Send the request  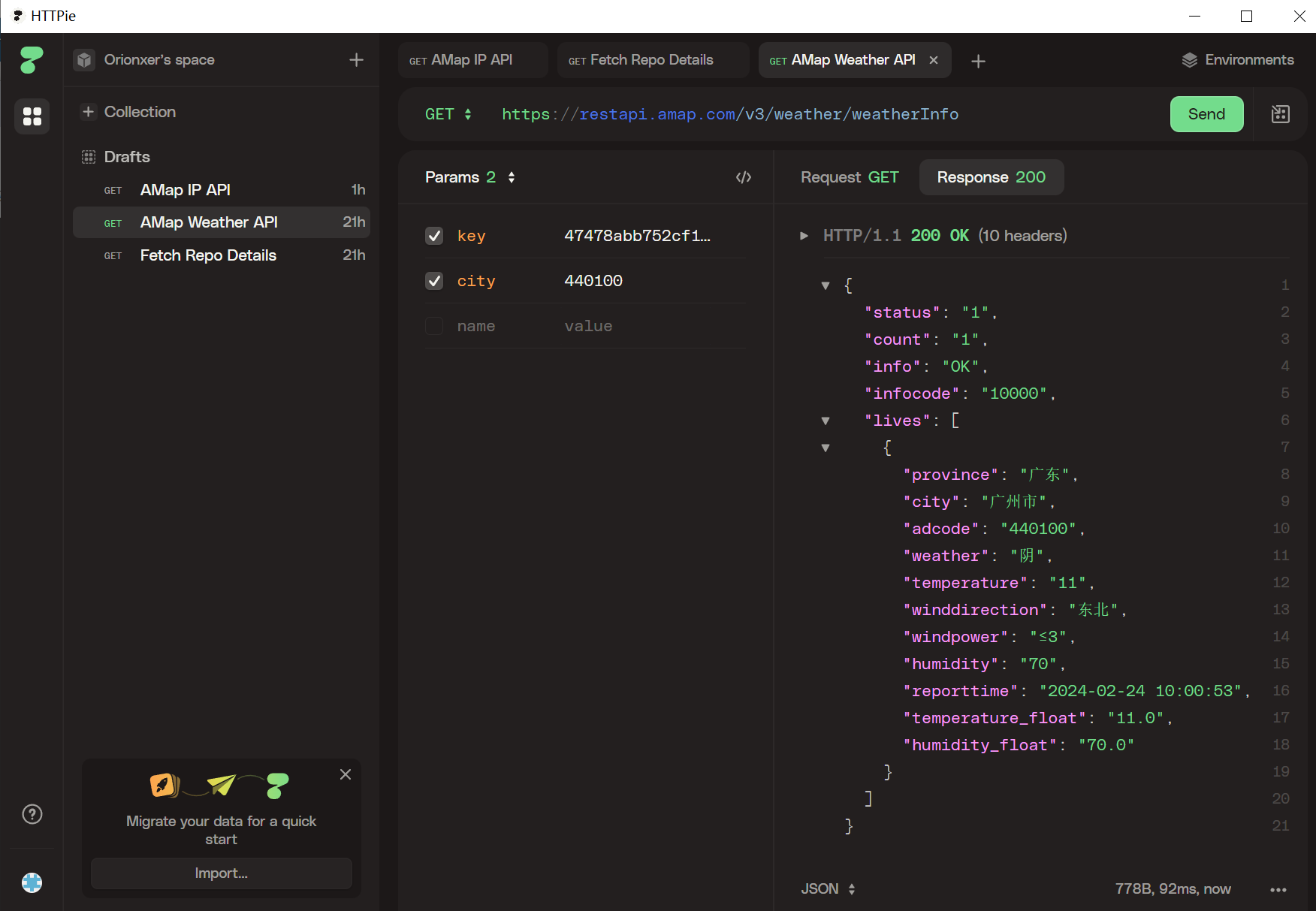pos(1206,114)
